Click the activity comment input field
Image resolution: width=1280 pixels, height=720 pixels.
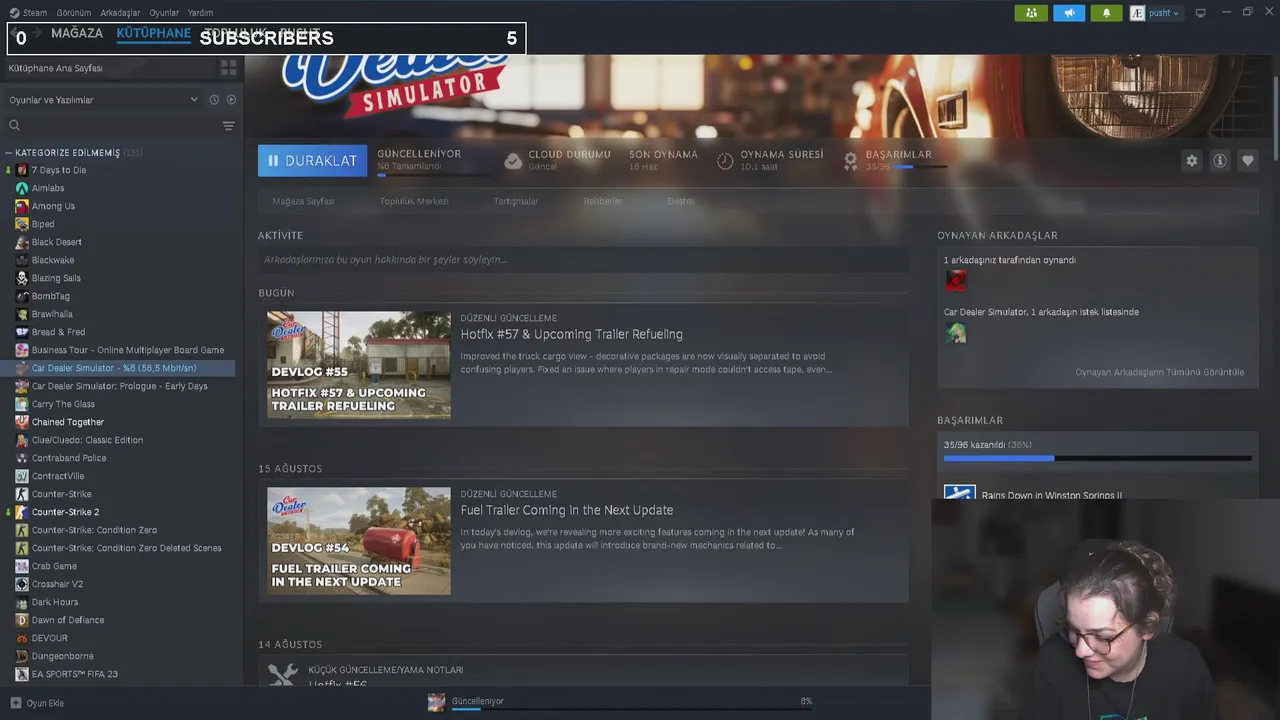(583, 259)
